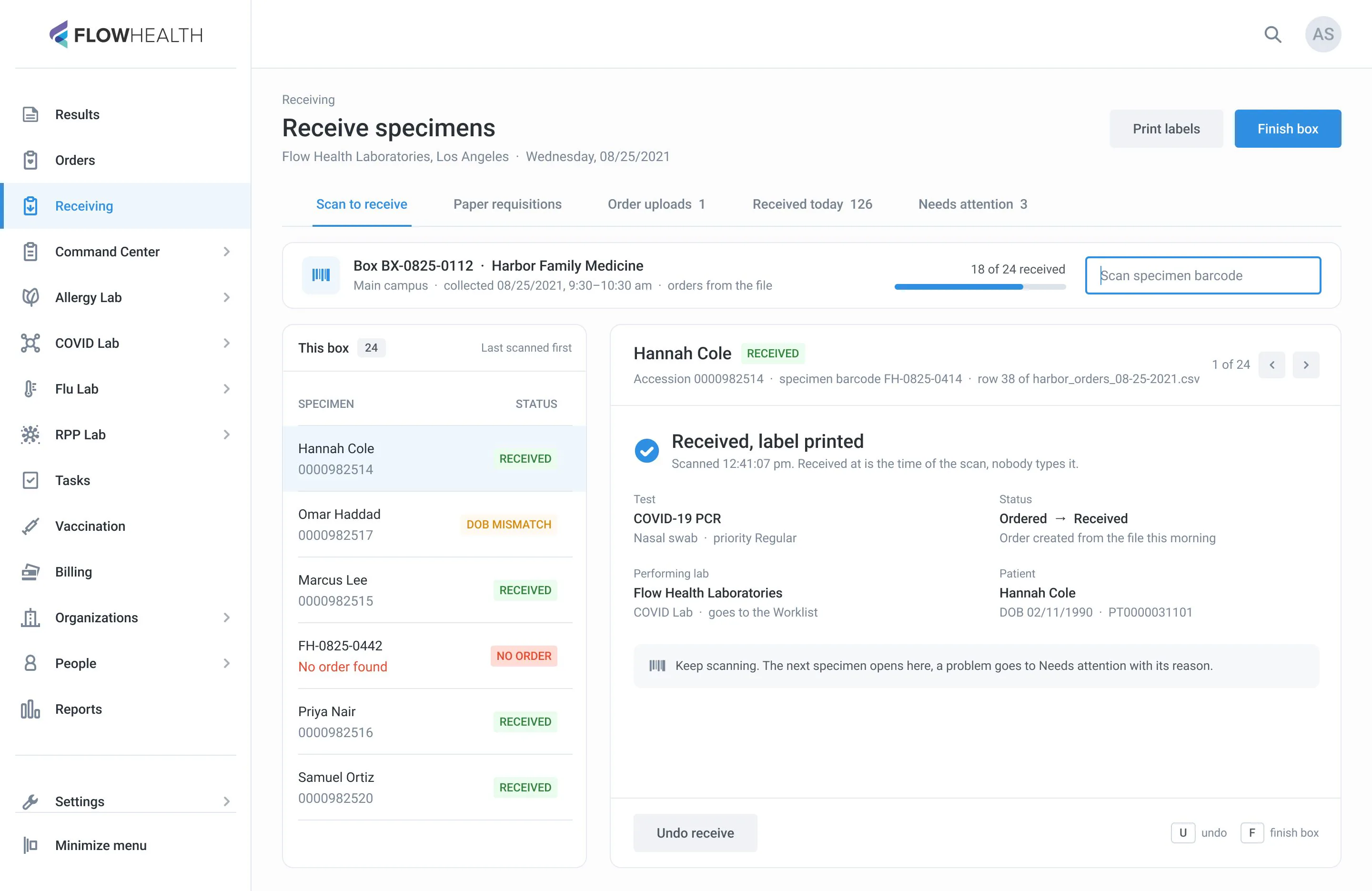
Task: Click the Last scanned first sort label
Action: point(526,348)
